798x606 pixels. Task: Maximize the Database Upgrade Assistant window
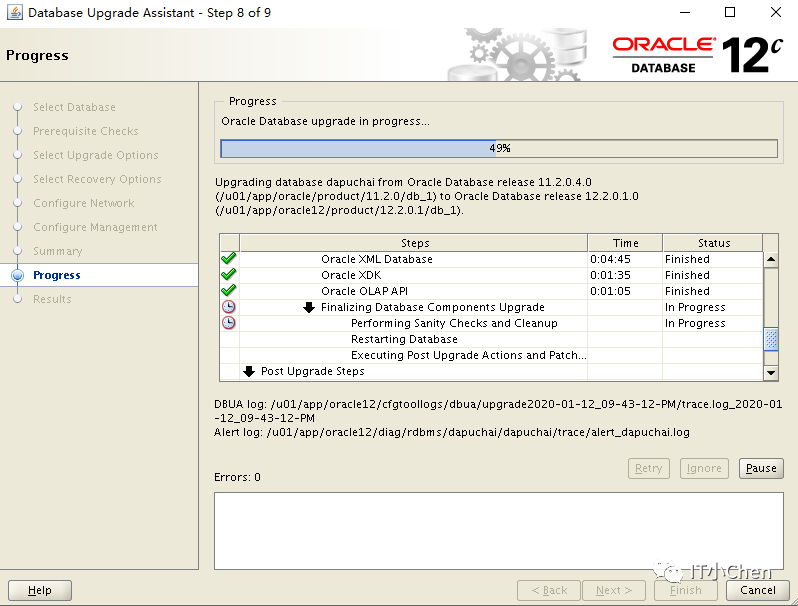[730, 12]
